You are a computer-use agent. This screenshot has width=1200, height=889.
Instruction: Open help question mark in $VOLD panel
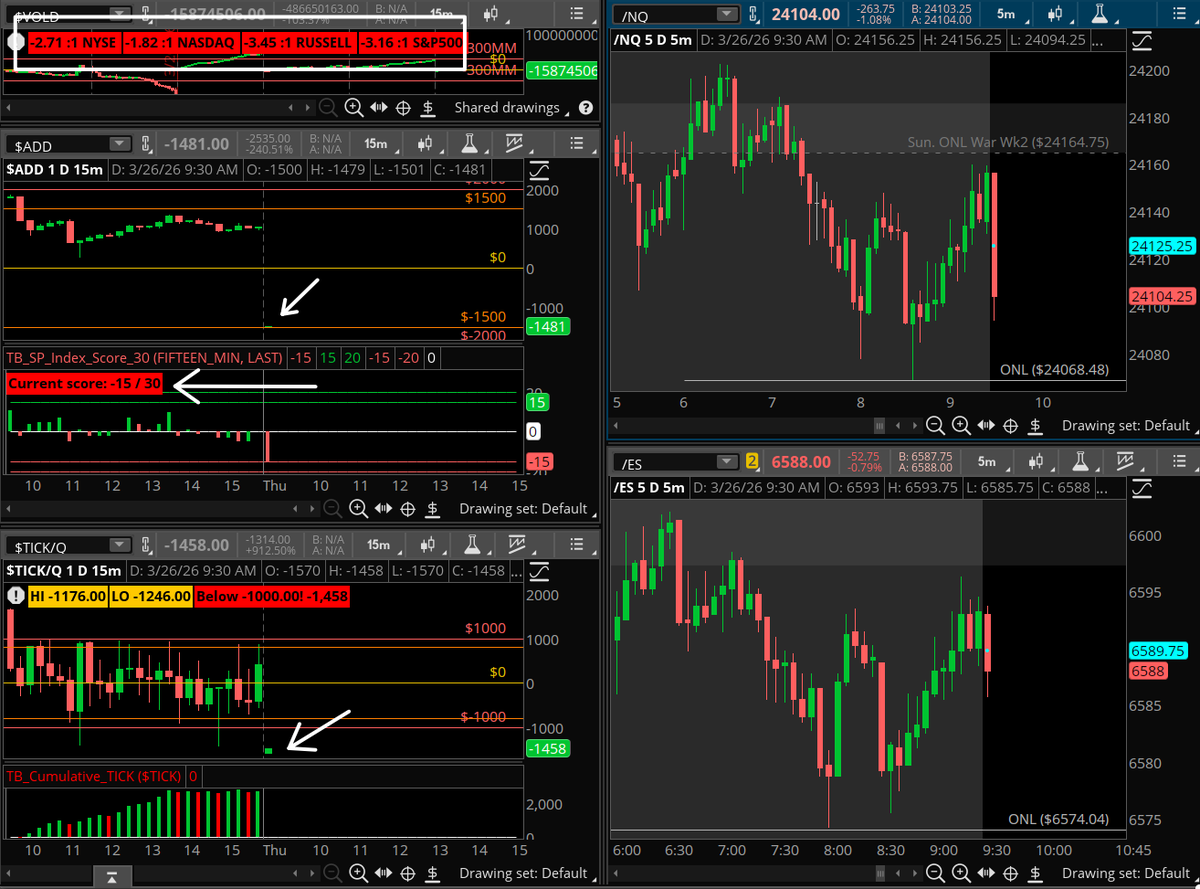[585, 108]
